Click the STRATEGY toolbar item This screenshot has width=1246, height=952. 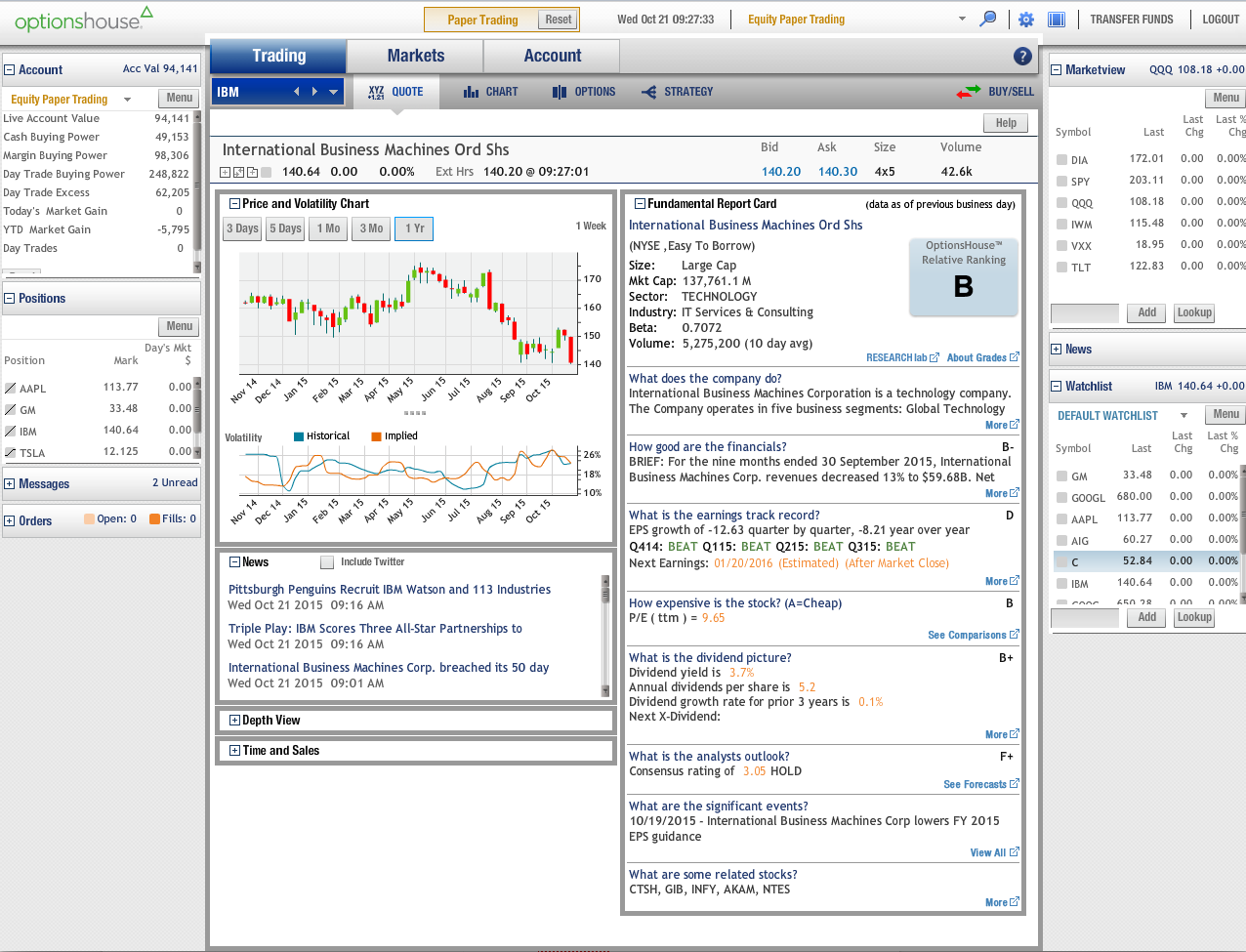pos(678,92)
